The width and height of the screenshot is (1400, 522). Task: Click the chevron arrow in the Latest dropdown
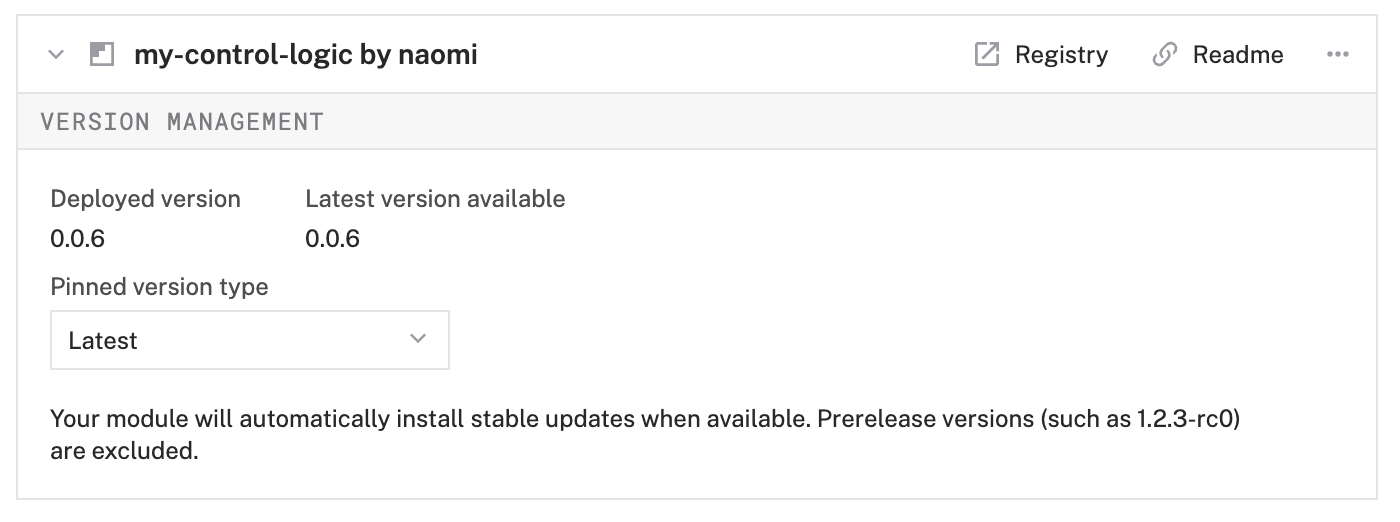click(418, 339)
